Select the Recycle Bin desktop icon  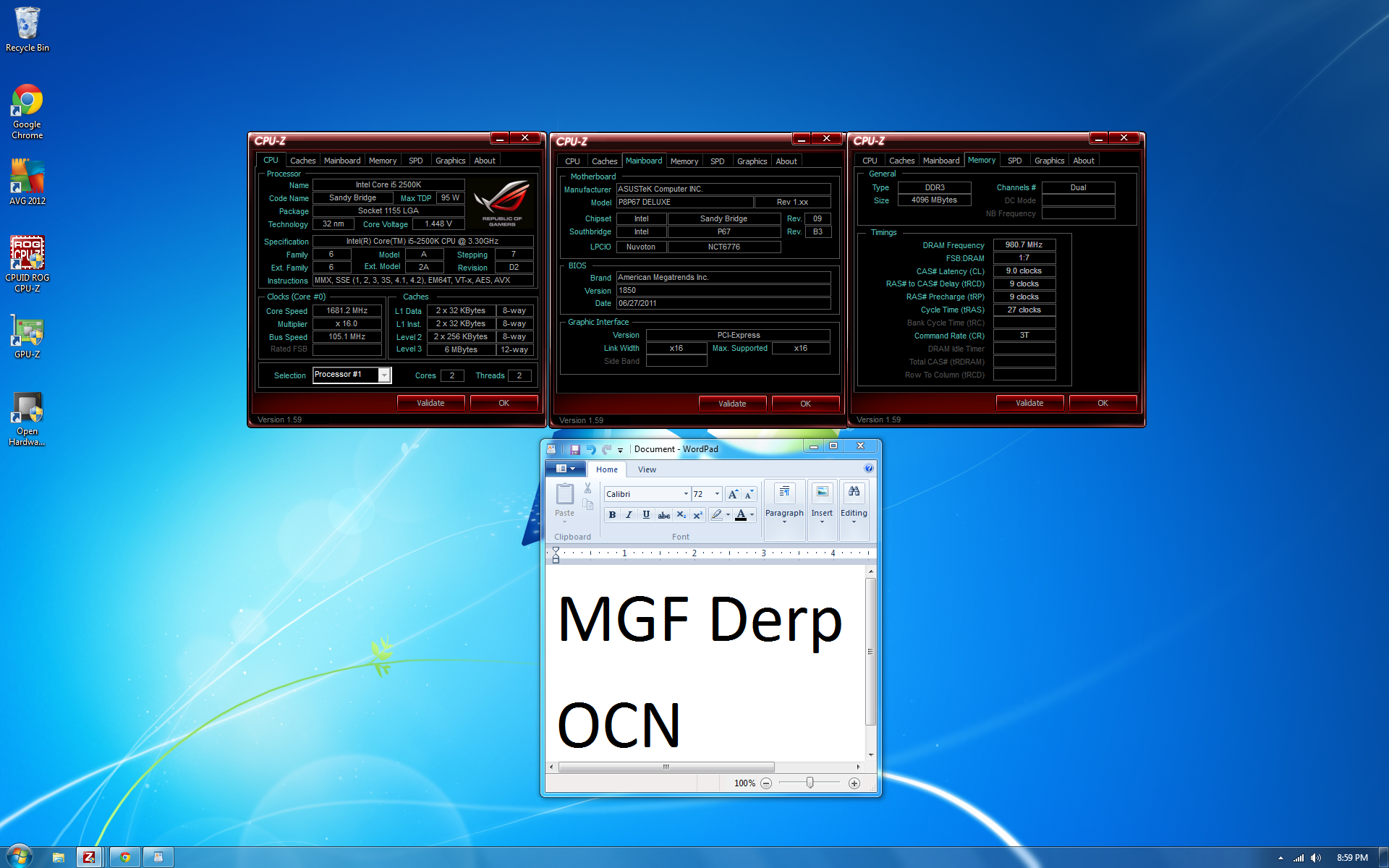click(27, 30)
